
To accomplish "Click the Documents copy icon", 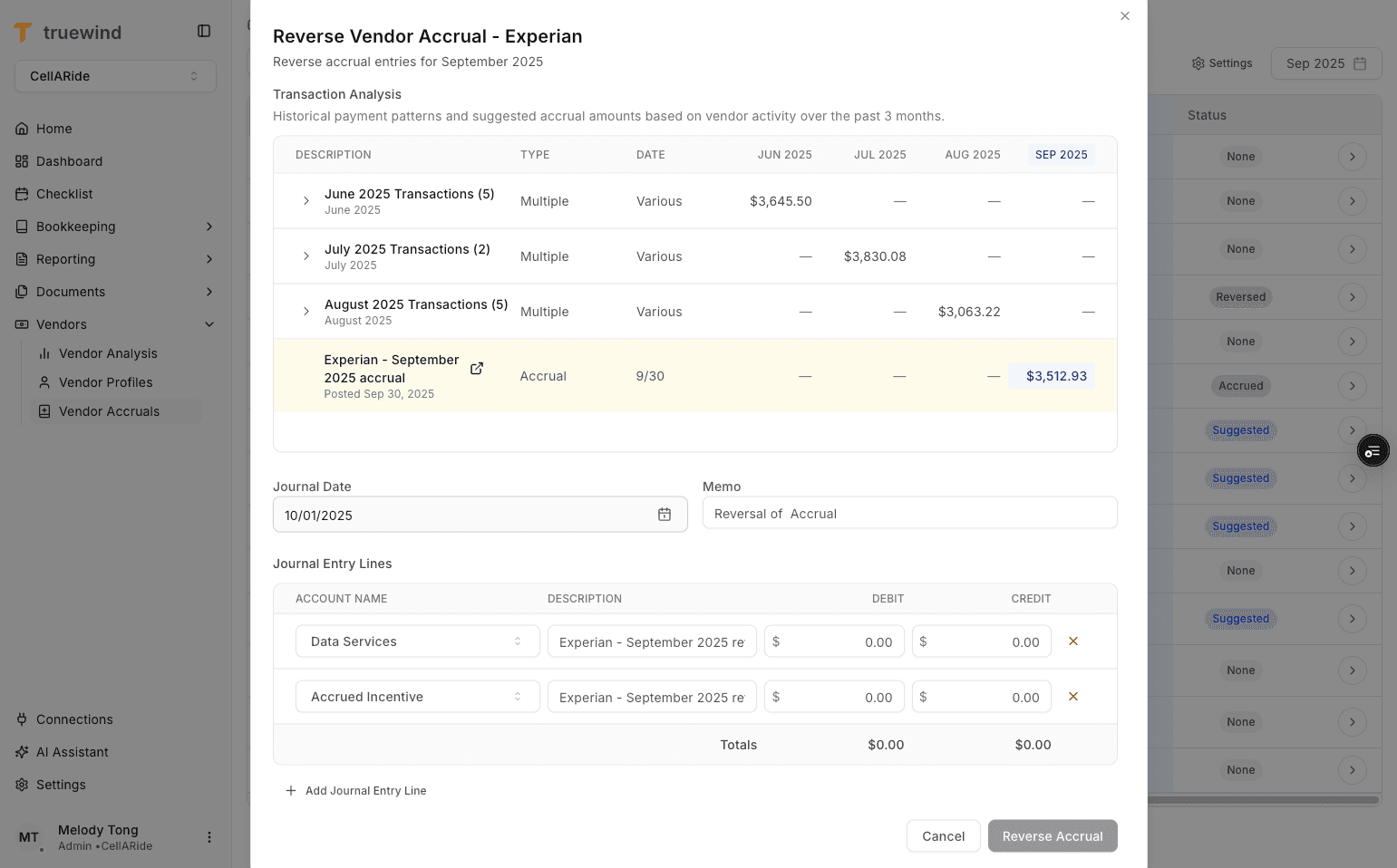I will (x=22, y=292).
